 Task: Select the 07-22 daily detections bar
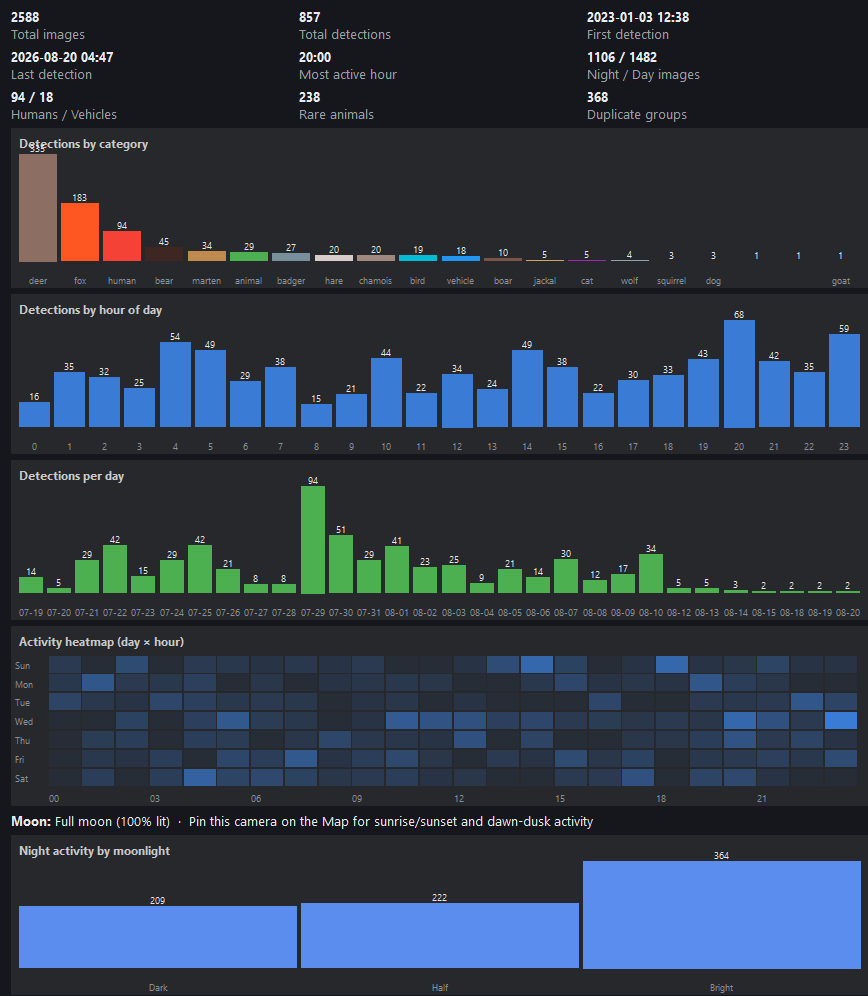[x=114, y=569]
